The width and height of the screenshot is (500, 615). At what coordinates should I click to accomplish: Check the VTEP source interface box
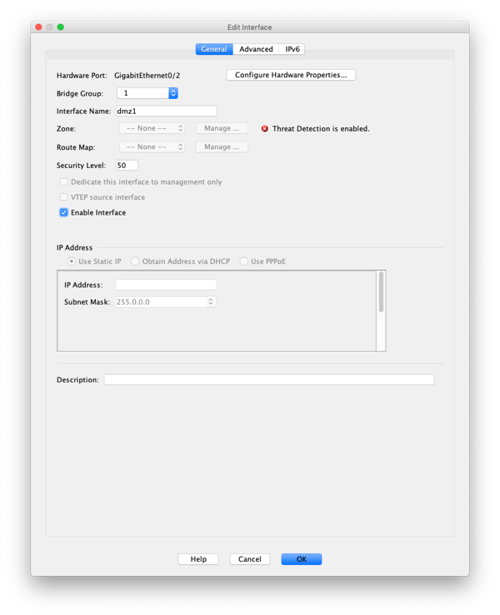click(x=64, y=197)
